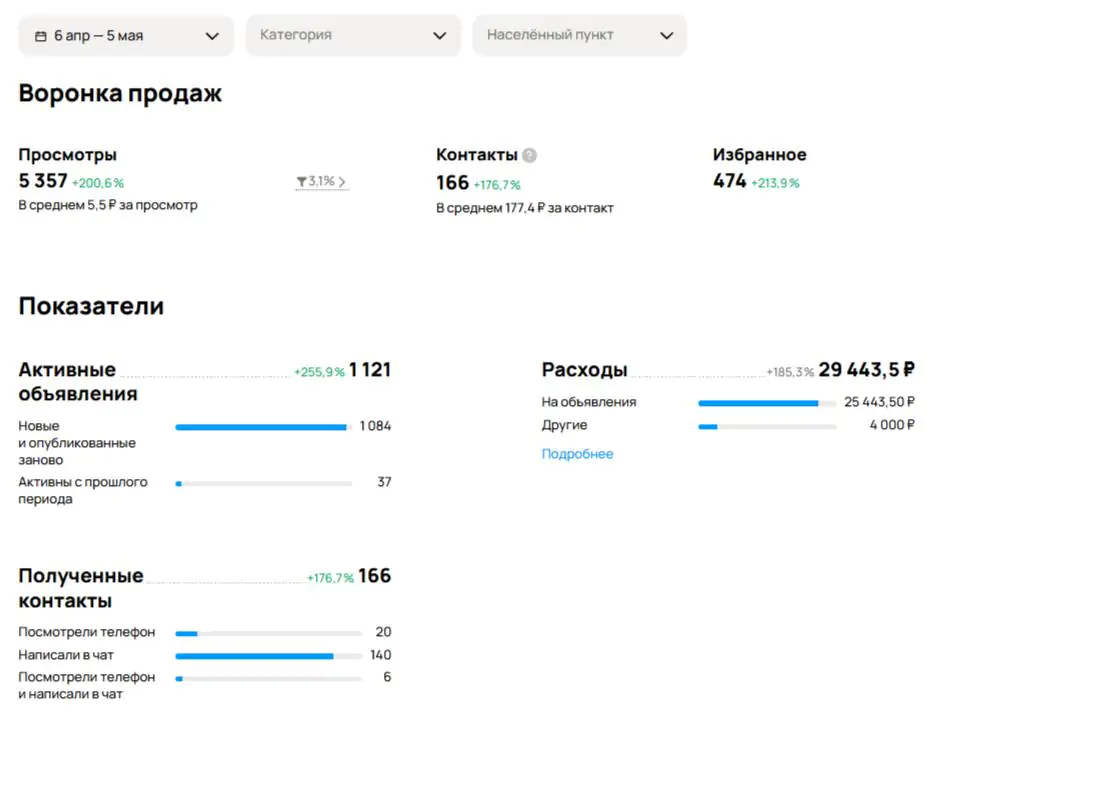This screenshot has height=801, width=1102.
Task: Click the Расходы total 29 443,5 ₽
Action: 867,370
